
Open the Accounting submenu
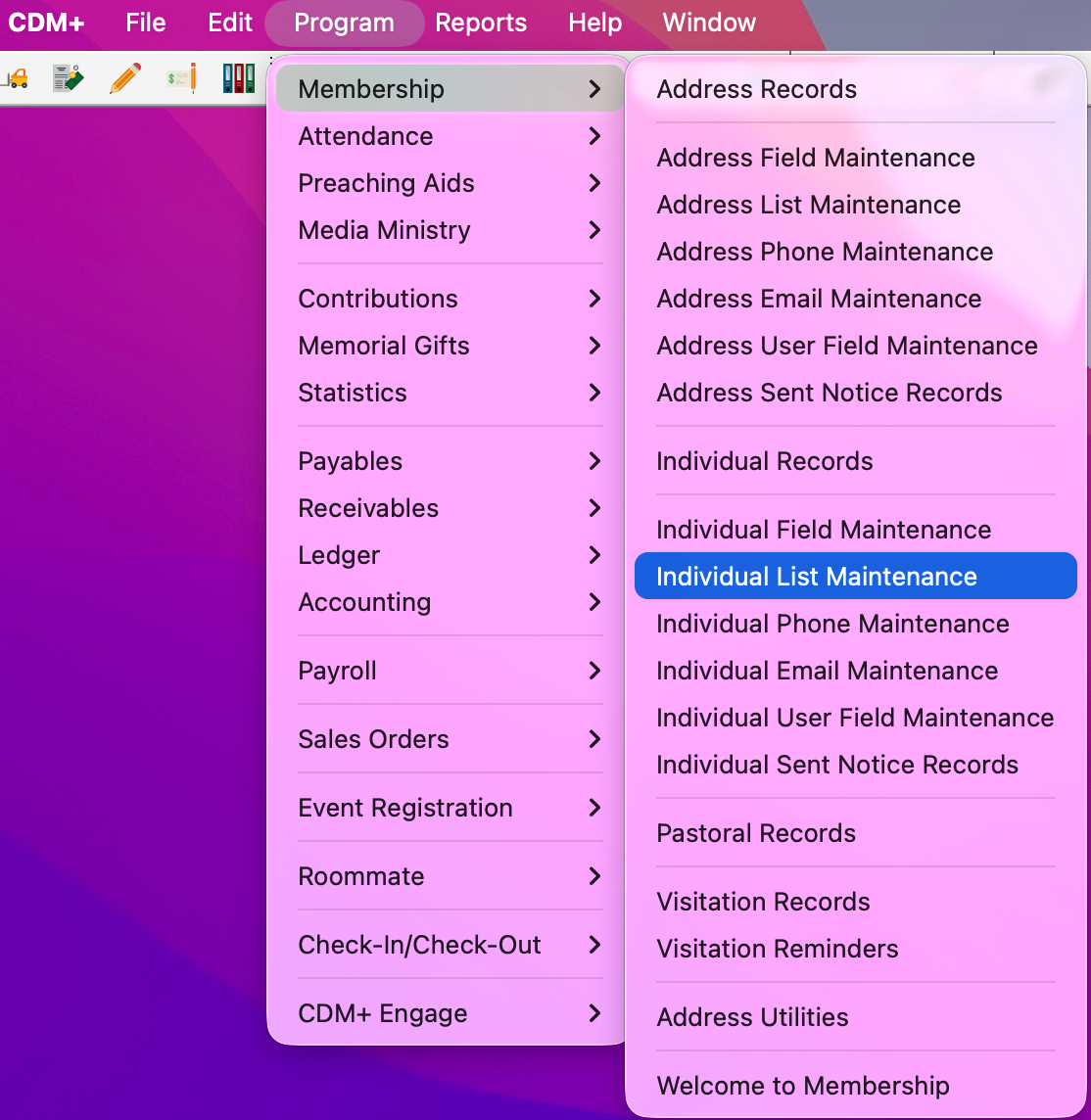click(x=450, y=602)
